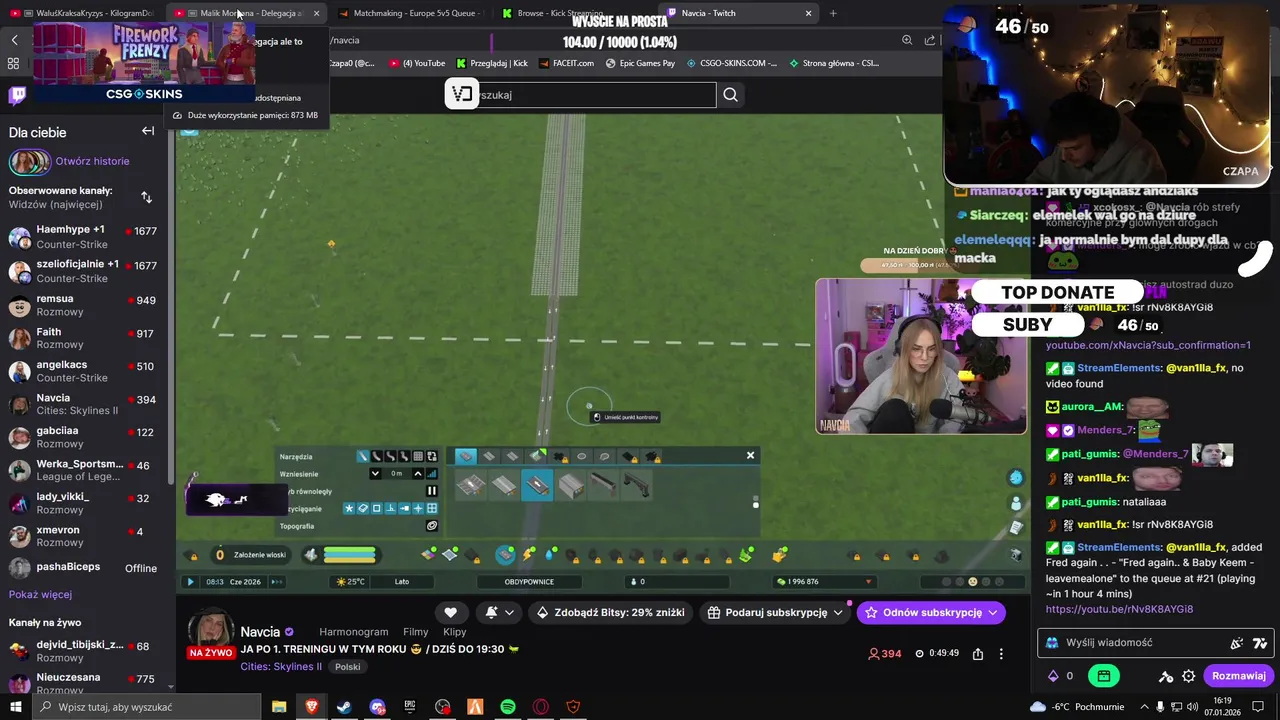Toggle the grid tool mode
The height and width of the screenshot is (720, 1280).
pyautogui.click(x=418, y=456)
